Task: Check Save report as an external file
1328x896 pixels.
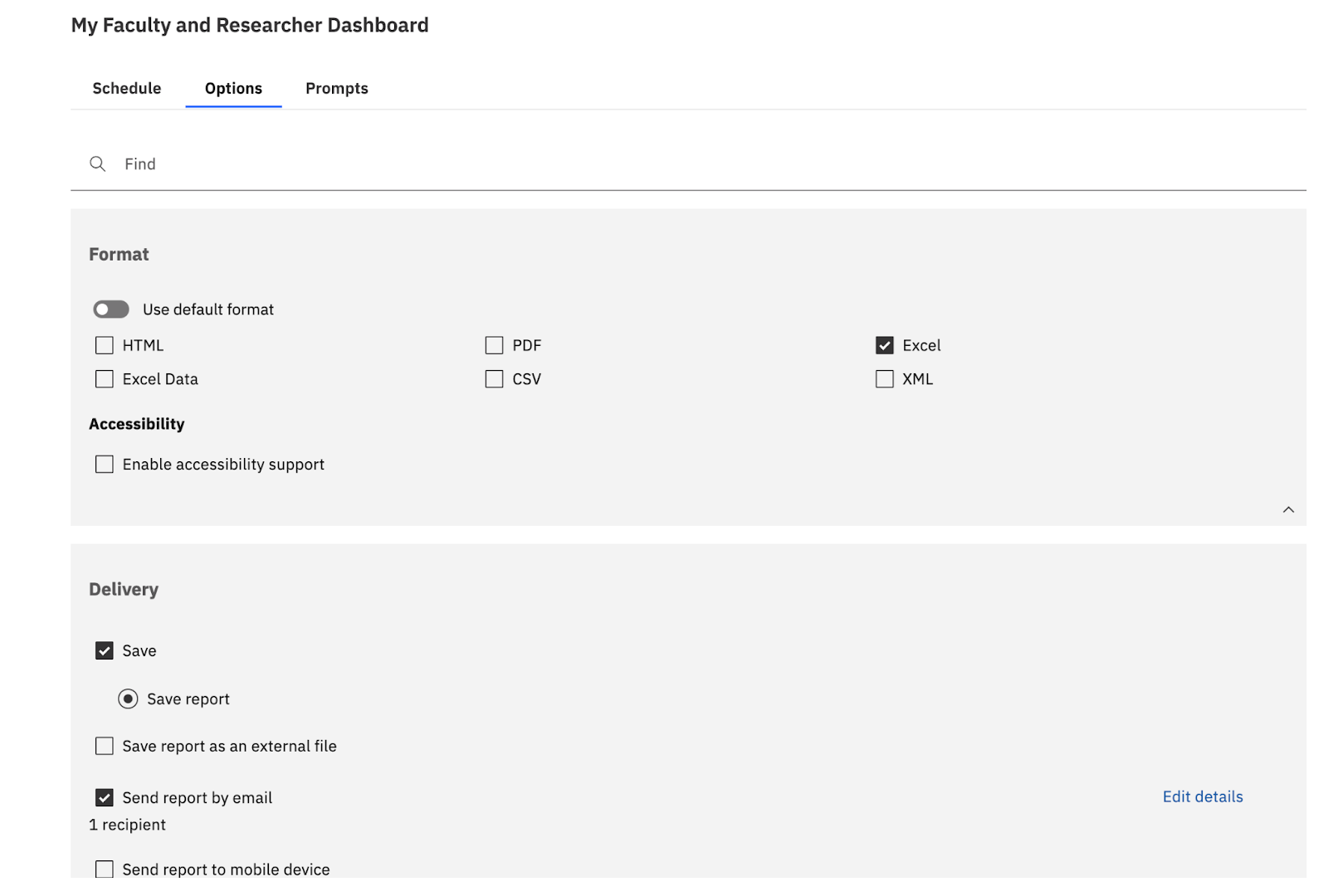Action: (x=105, y=747)
